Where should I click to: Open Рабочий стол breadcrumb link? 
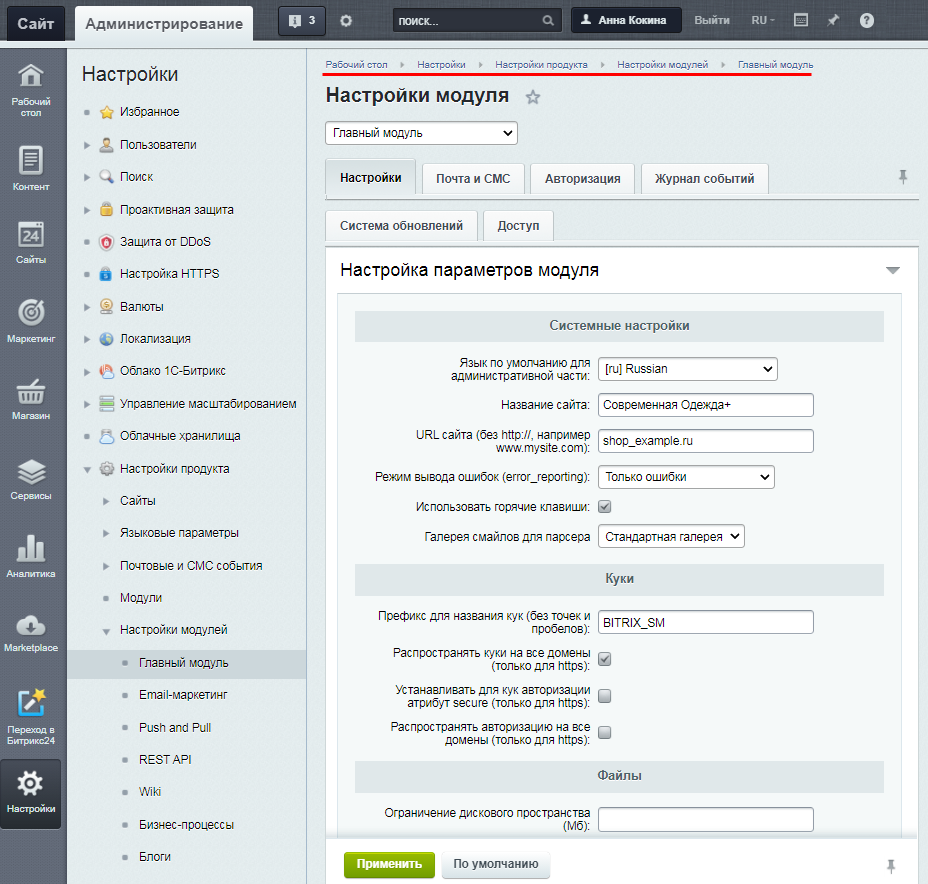(x=356, y=65)
